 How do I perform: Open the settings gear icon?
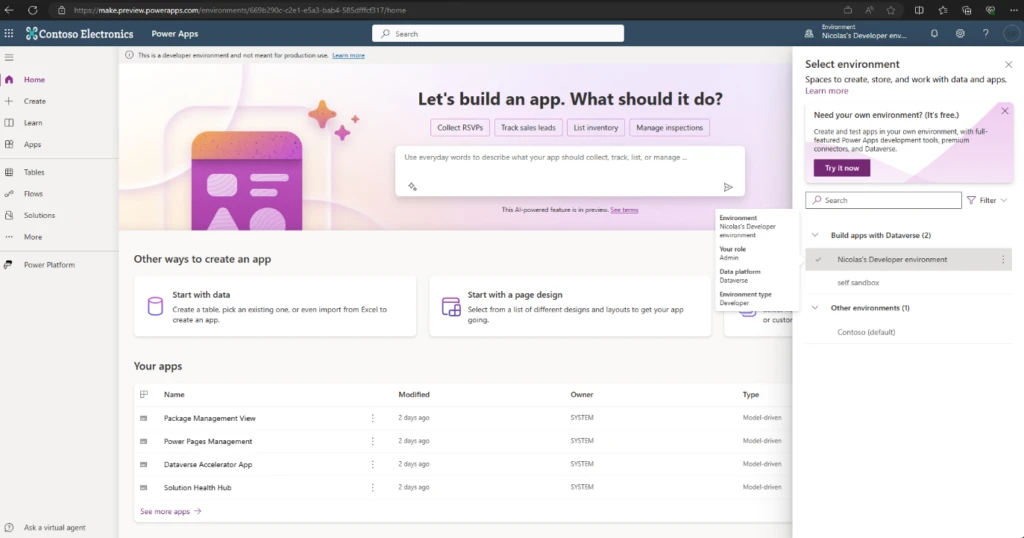[x=960, y=33]
